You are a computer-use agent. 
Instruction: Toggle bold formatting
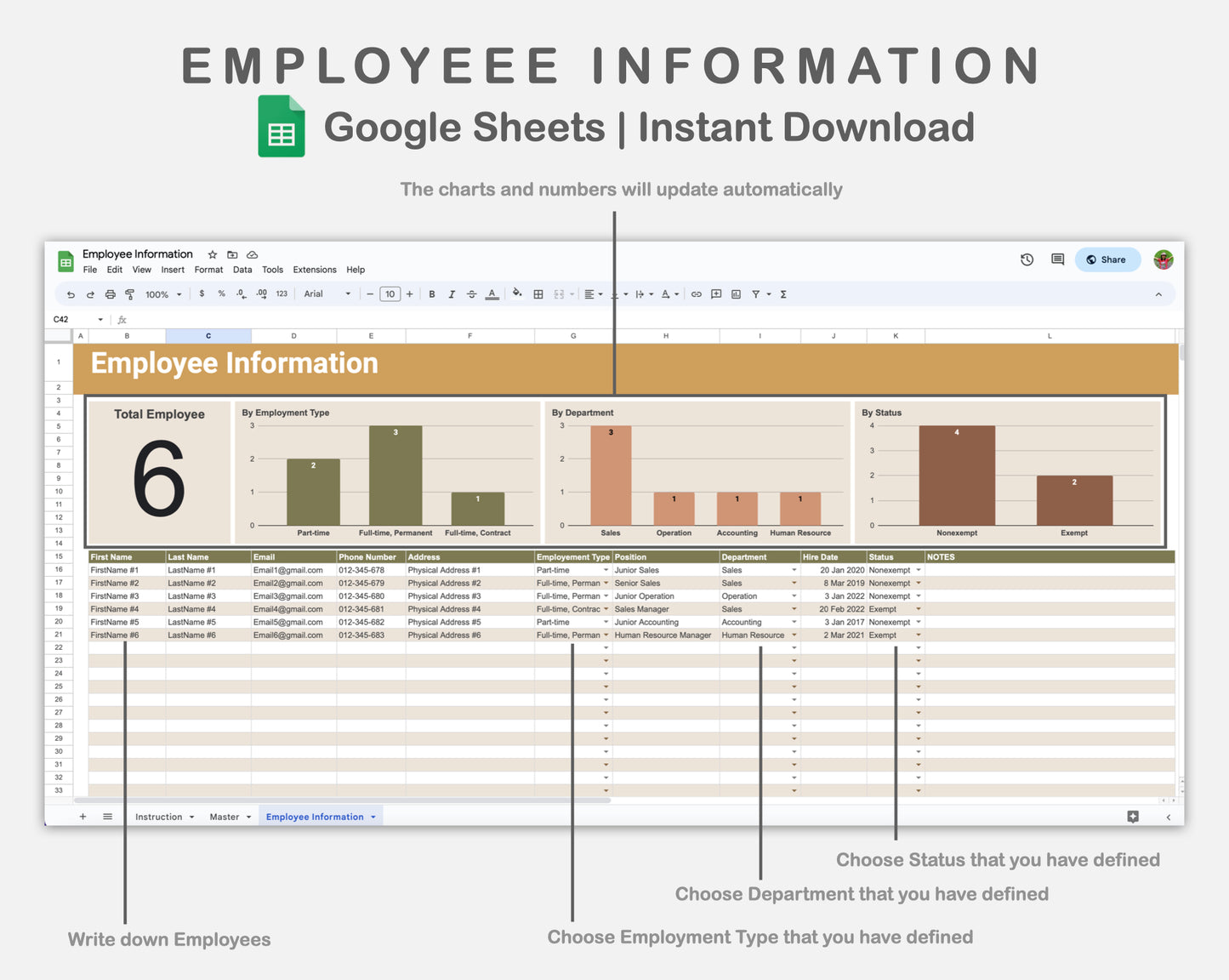coord(432,293)
